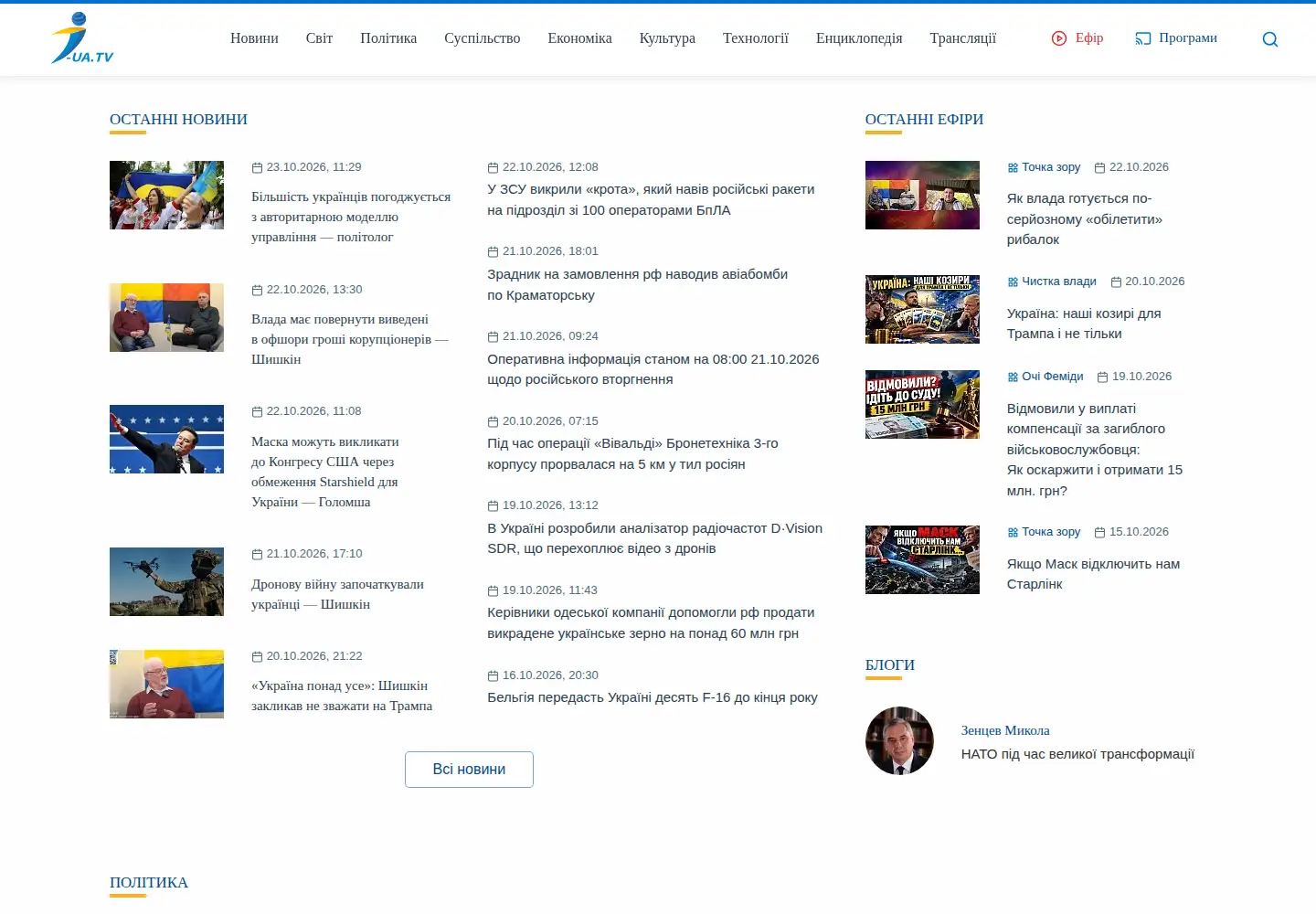Viewport: 1316px width, 914px height.
Task: Click calendar icon beside 20.10.2026, 21:22
Action: (x=257, y=656)
